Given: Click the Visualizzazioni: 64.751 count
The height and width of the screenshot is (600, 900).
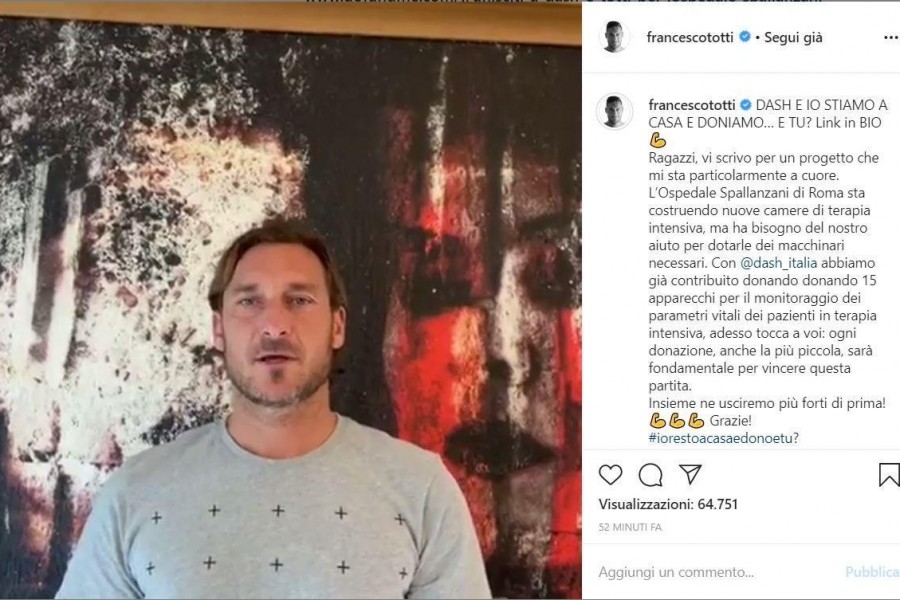Looking at the screenshot, I should pos(668,504).
